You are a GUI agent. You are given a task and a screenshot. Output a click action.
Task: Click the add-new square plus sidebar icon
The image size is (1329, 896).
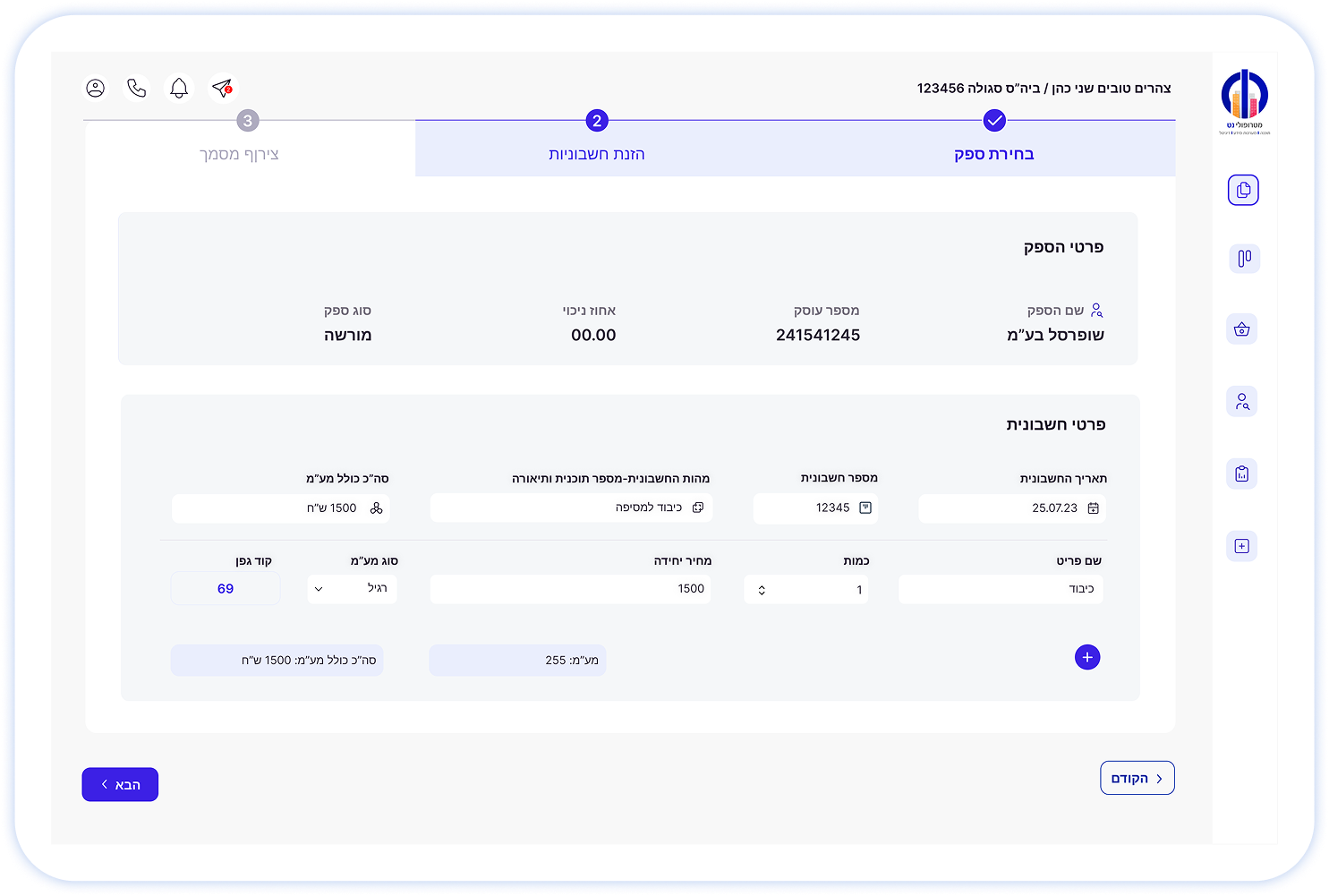(x=1241, y=546)
